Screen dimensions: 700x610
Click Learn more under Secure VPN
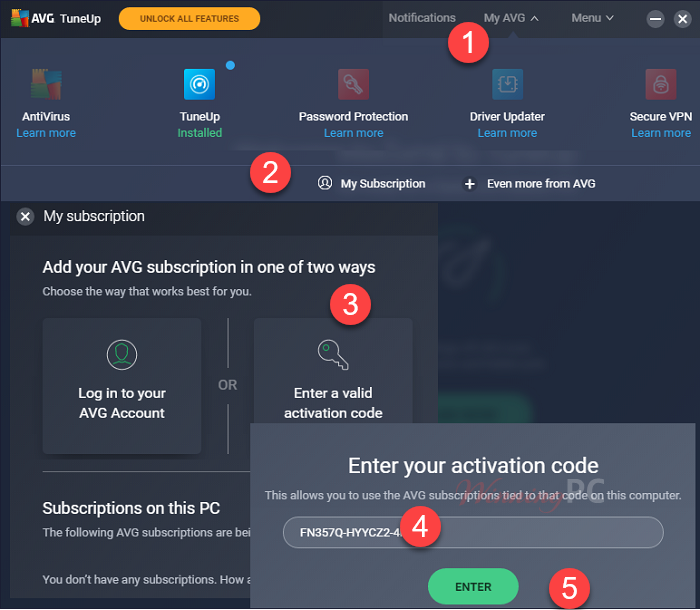661,133
